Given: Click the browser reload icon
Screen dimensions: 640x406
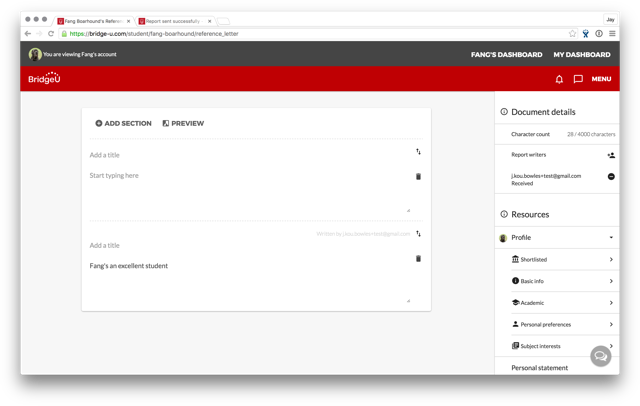Looking at the screenshot, I should (x=51, y=34).
